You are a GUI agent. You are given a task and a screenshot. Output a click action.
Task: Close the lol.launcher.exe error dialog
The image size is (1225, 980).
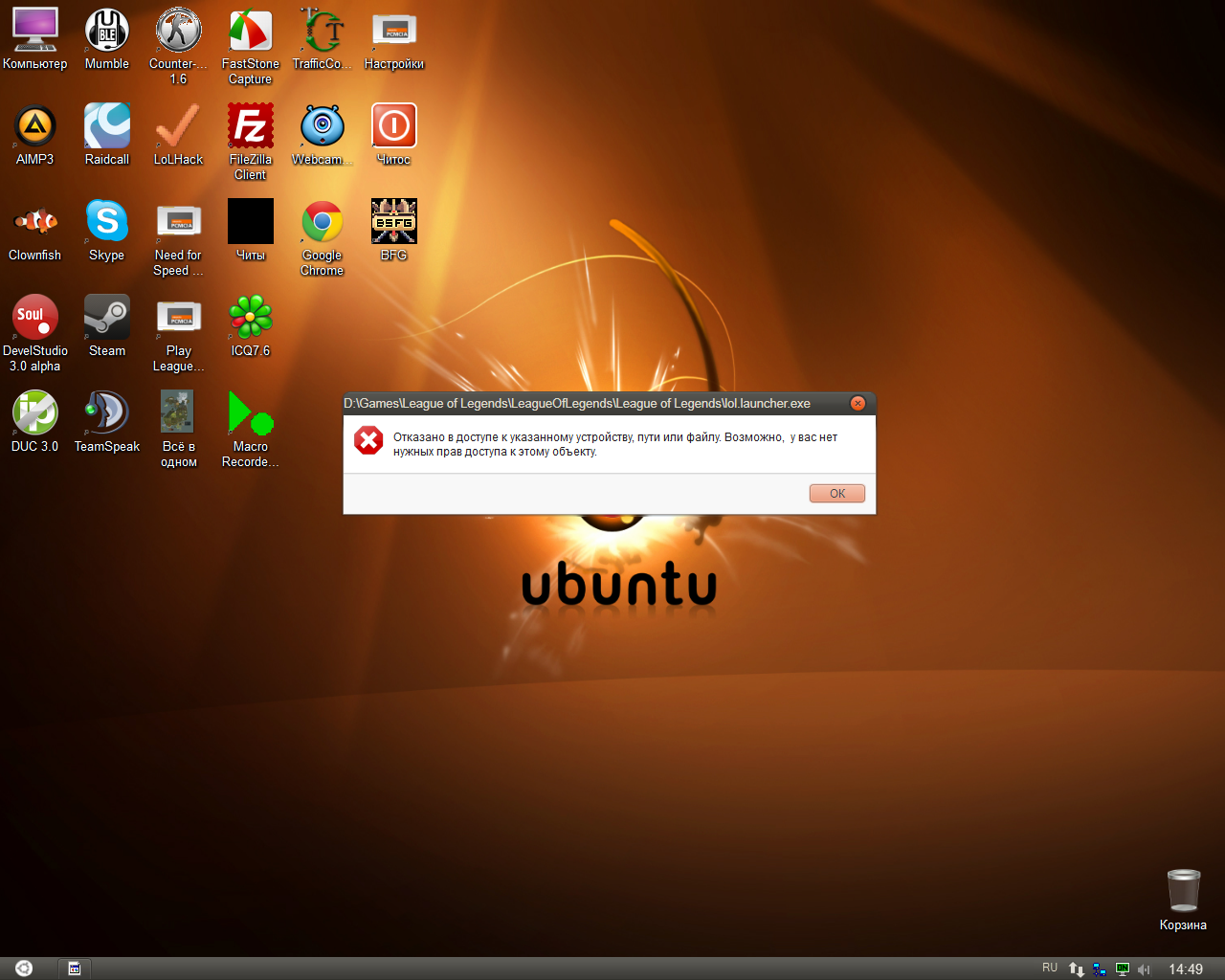(858, 404)
